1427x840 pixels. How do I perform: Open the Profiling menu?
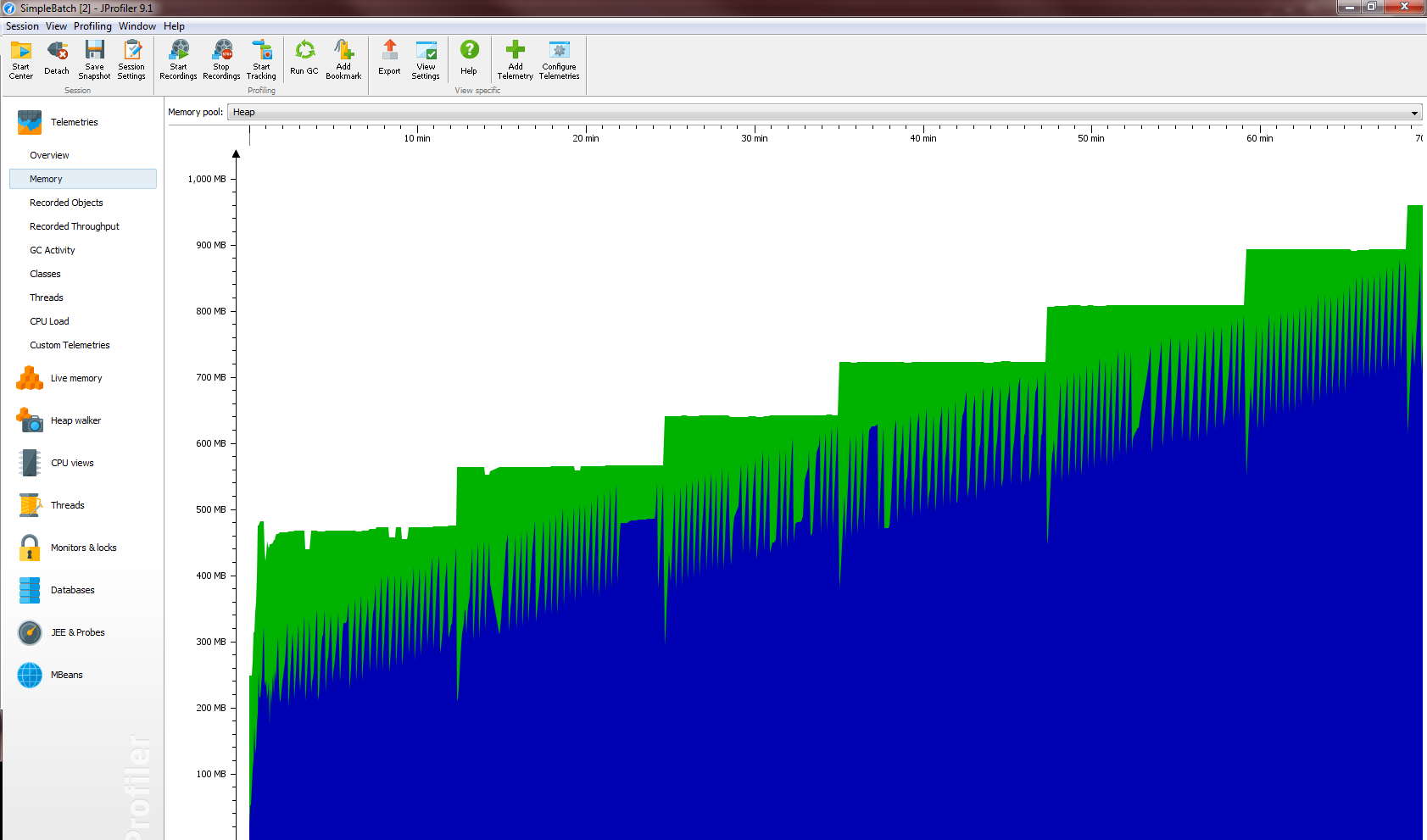92,26
